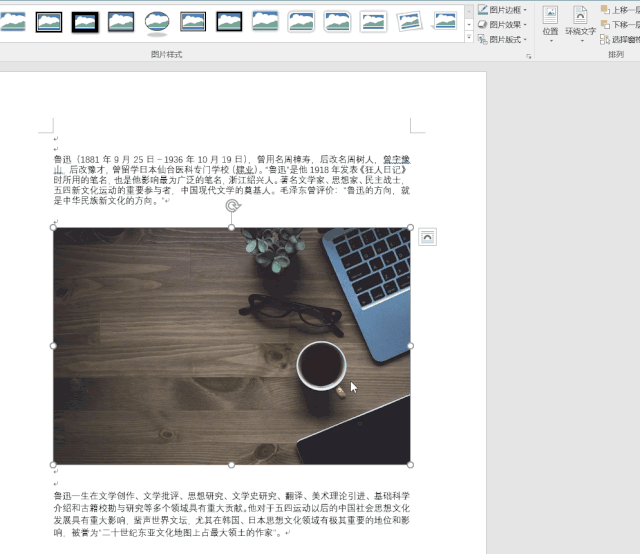Open the layout options button beside image
The image size is (640, 554).
[427, 236]
